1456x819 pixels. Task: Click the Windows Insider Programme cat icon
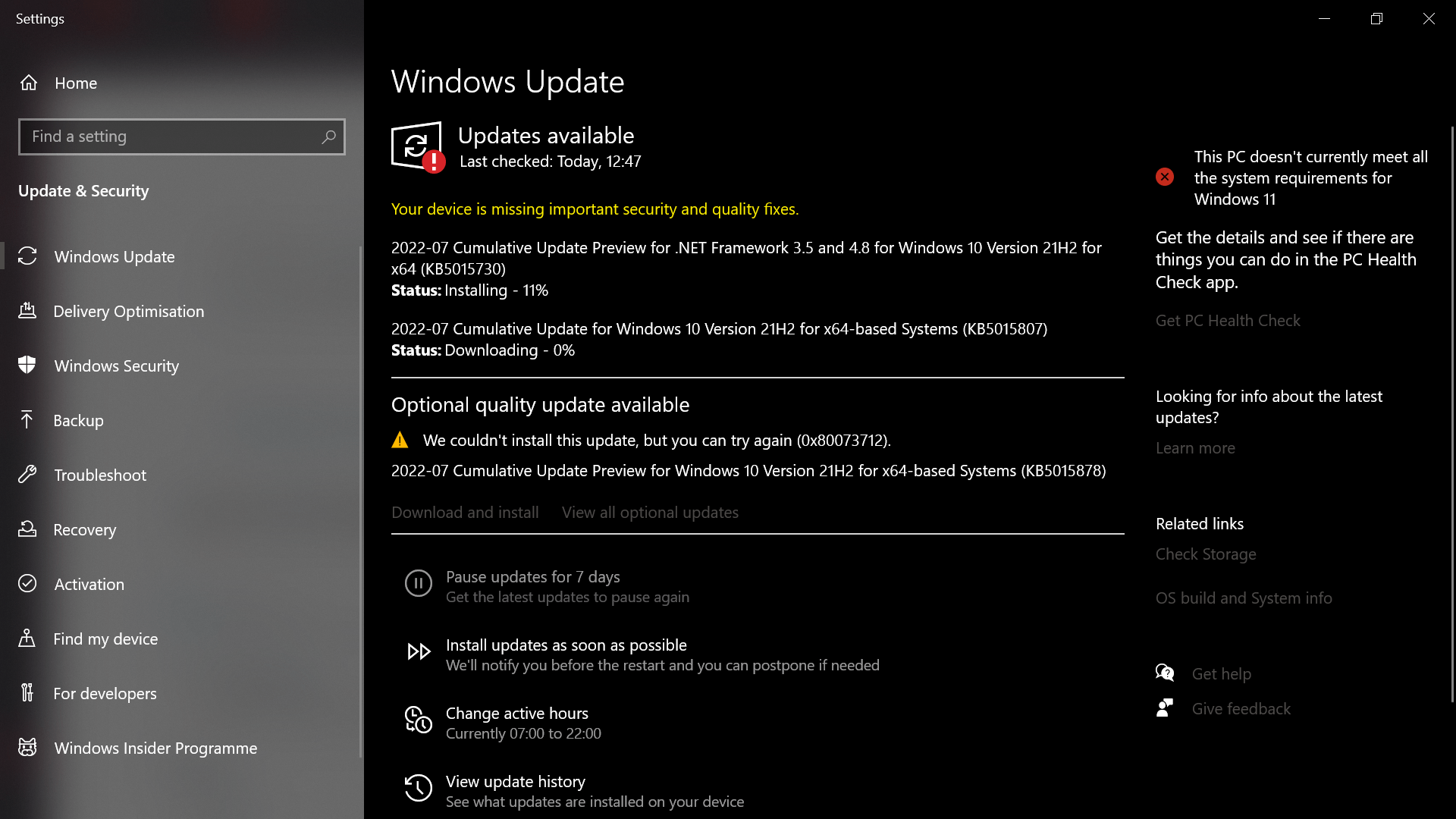pos(27,748)
